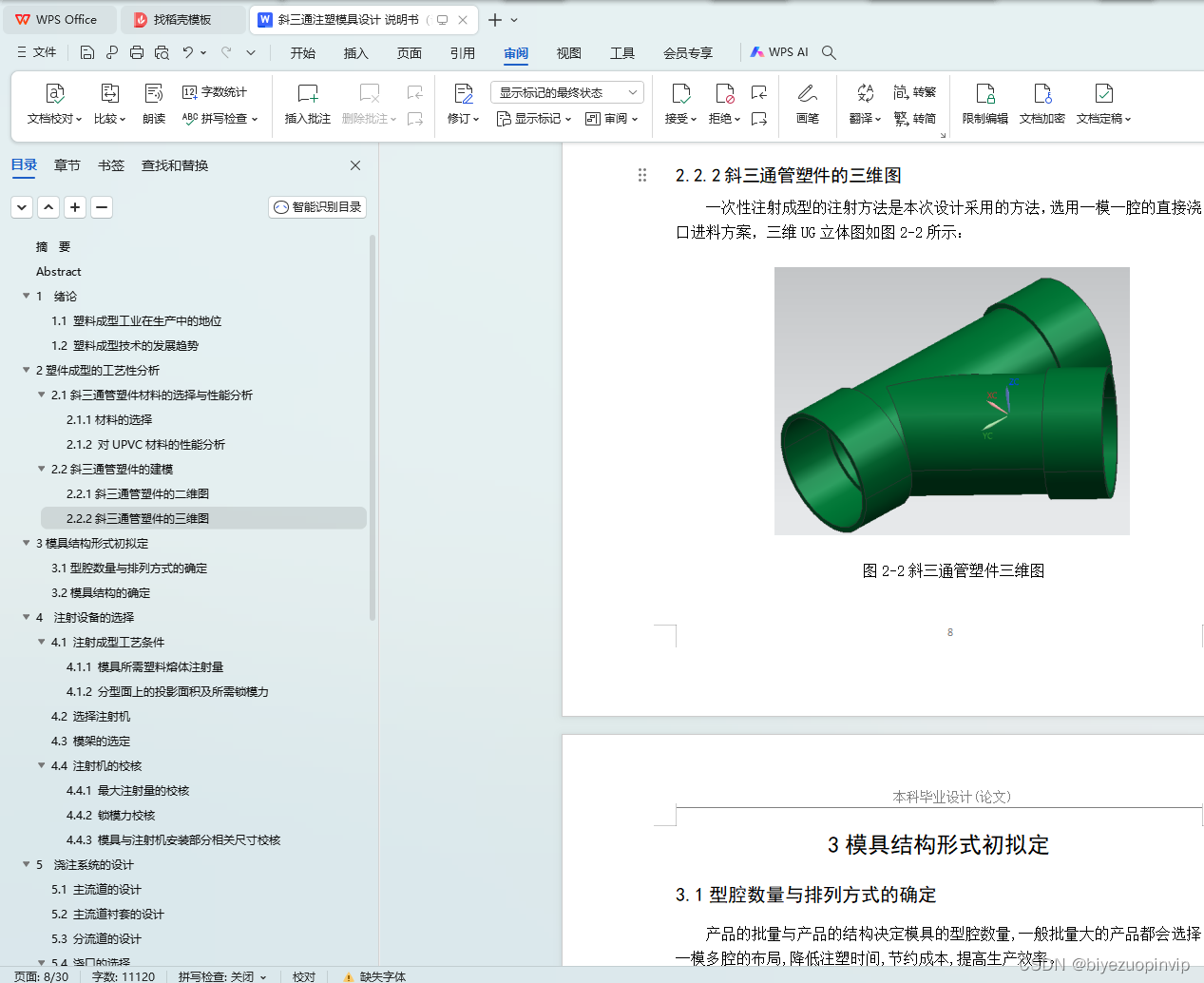
Task: Open the 显示标记的最终状态 dropdown
Action: click(567, 92)
